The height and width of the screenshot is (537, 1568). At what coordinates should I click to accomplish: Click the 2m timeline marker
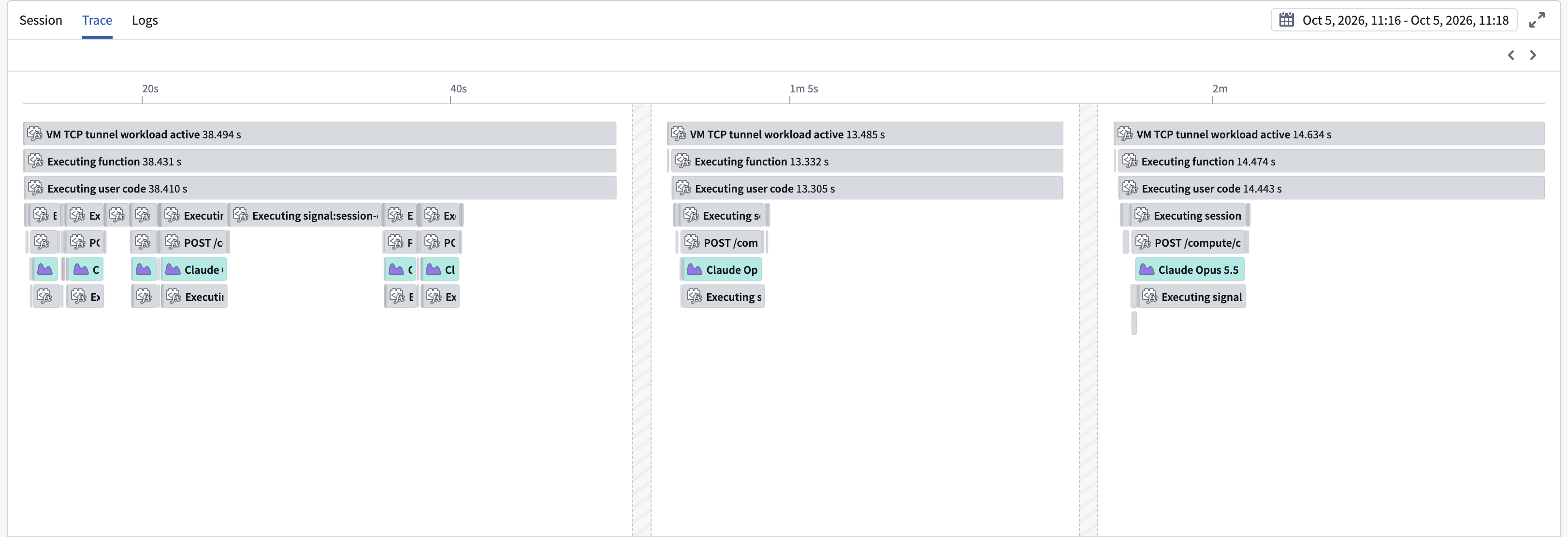click(1220, 89)
